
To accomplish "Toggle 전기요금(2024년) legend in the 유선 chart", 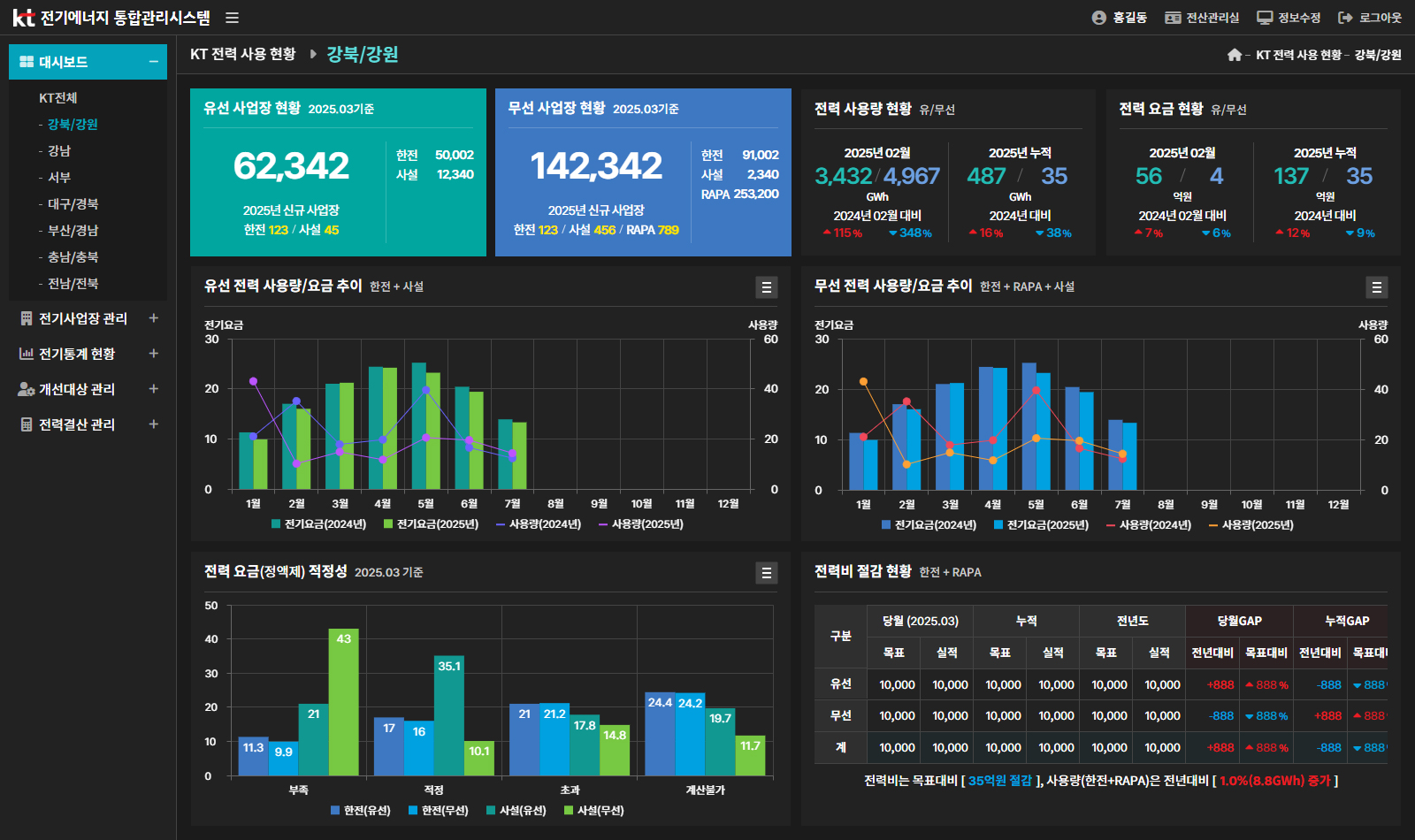I will (x=319, y=524).
